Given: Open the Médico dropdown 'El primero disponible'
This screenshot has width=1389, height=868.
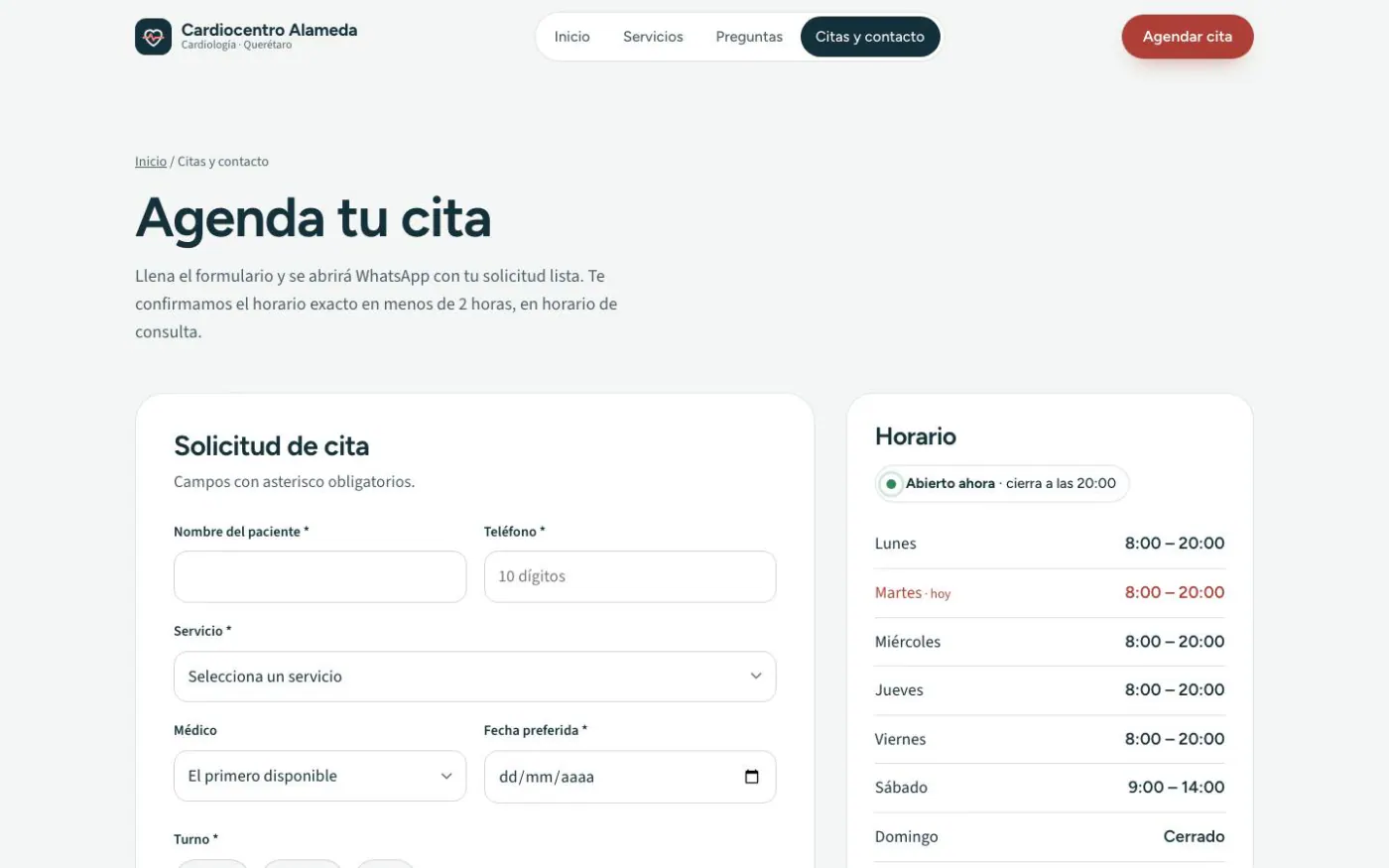Looking at the screenshot, I should point(319,776).
